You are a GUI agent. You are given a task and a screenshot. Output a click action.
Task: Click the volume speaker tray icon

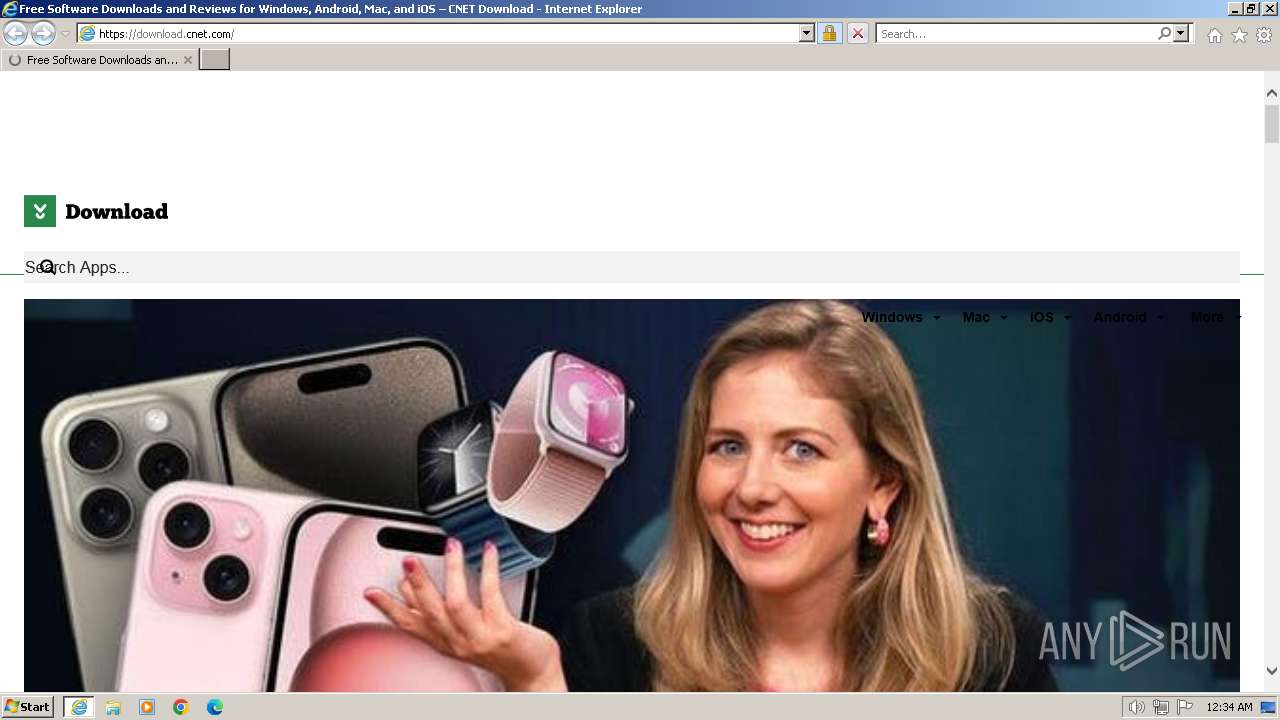pyautogui.click(x=1136, y=707)
